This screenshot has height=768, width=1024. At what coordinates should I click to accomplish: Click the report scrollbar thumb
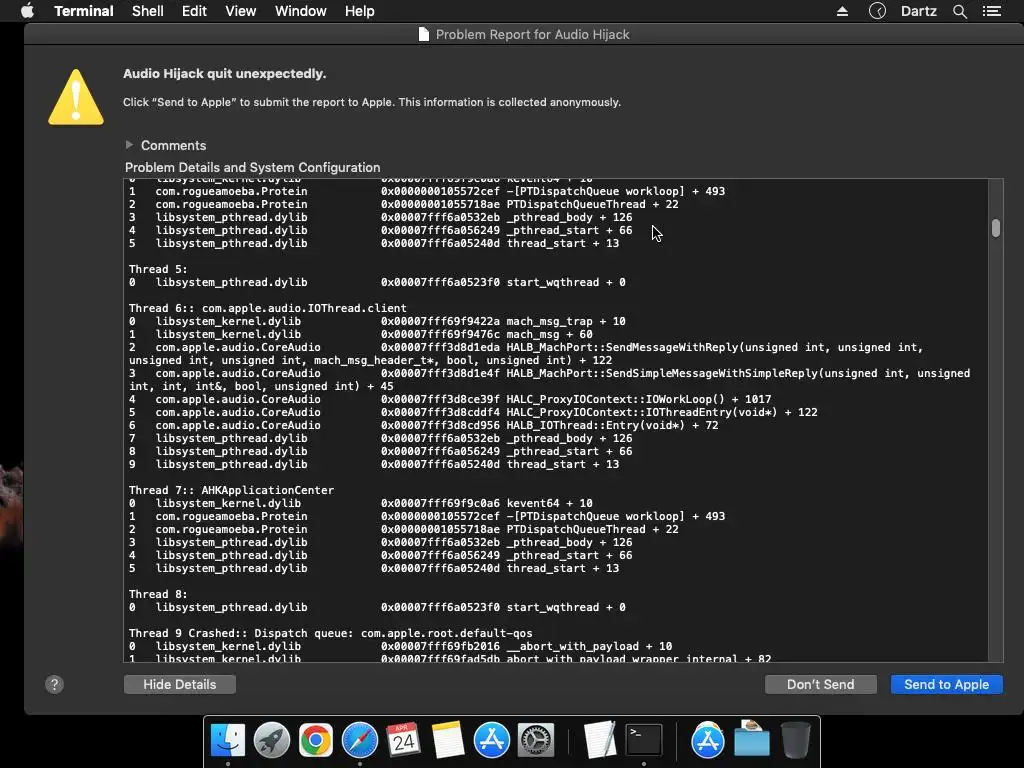(995, 228)
